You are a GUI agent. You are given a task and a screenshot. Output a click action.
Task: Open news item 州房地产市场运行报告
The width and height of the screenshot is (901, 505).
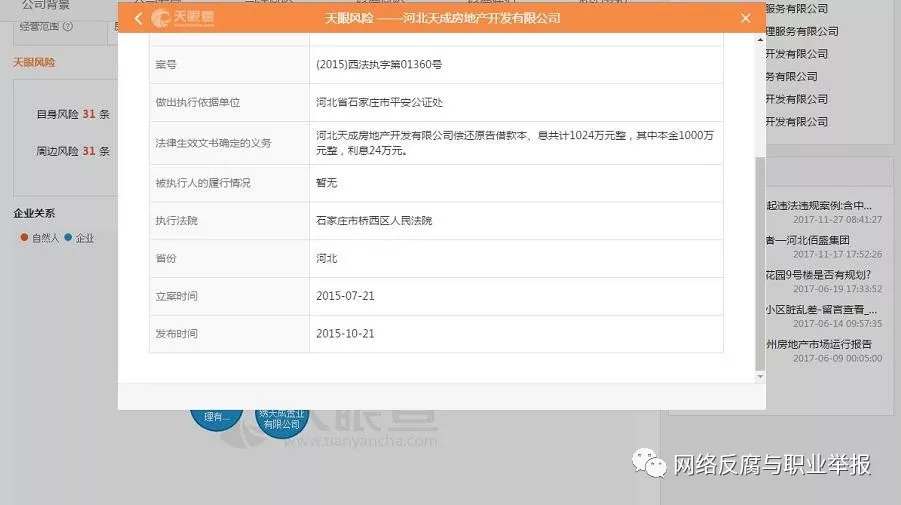click(819, 344)
